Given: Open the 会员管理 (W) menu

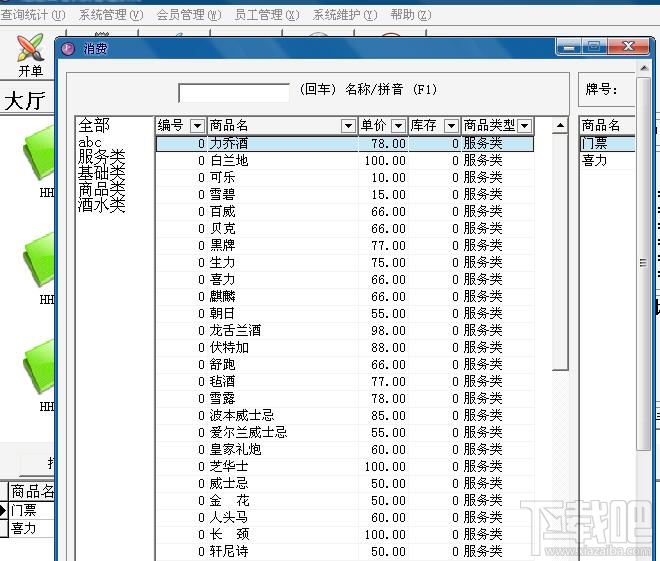Looking at the screenshot, I should 189,15.
